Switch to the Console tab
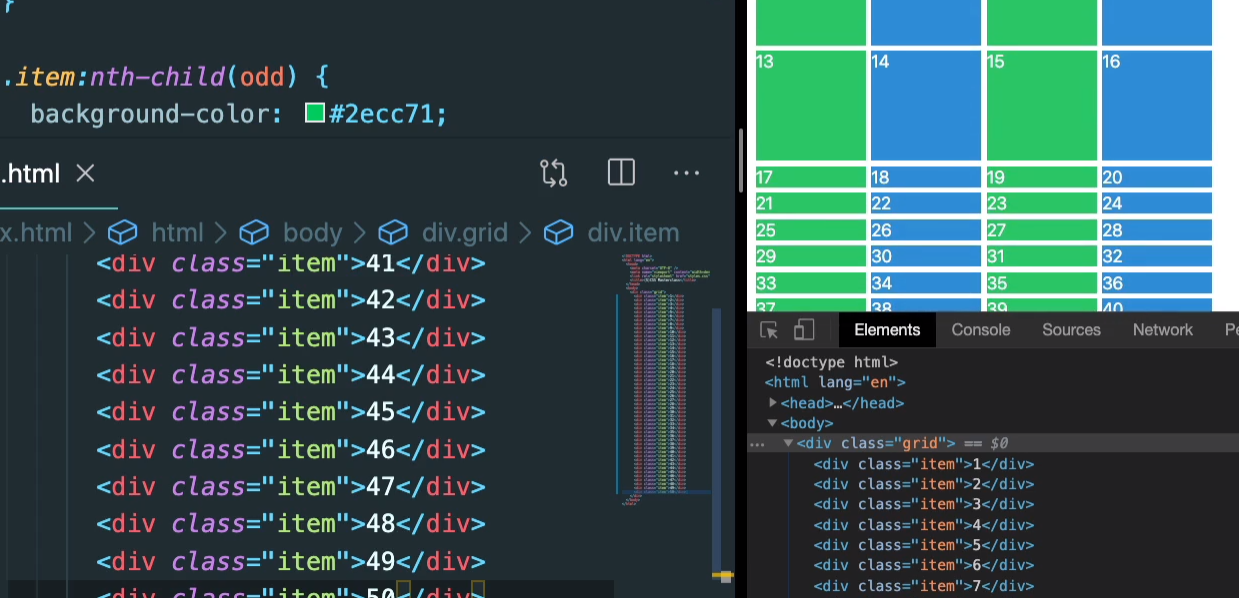1239x598 pixels. pos(981,330)
